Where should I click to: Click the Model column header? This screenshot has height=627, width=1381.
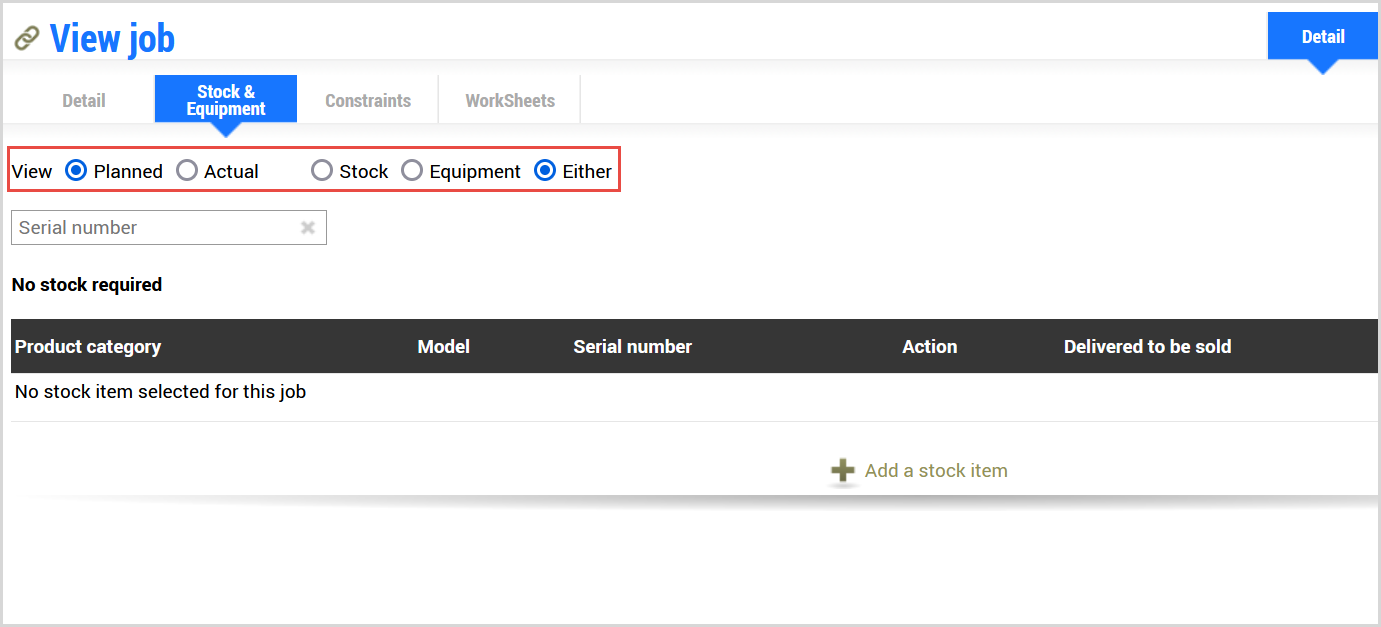pos(444,347)
